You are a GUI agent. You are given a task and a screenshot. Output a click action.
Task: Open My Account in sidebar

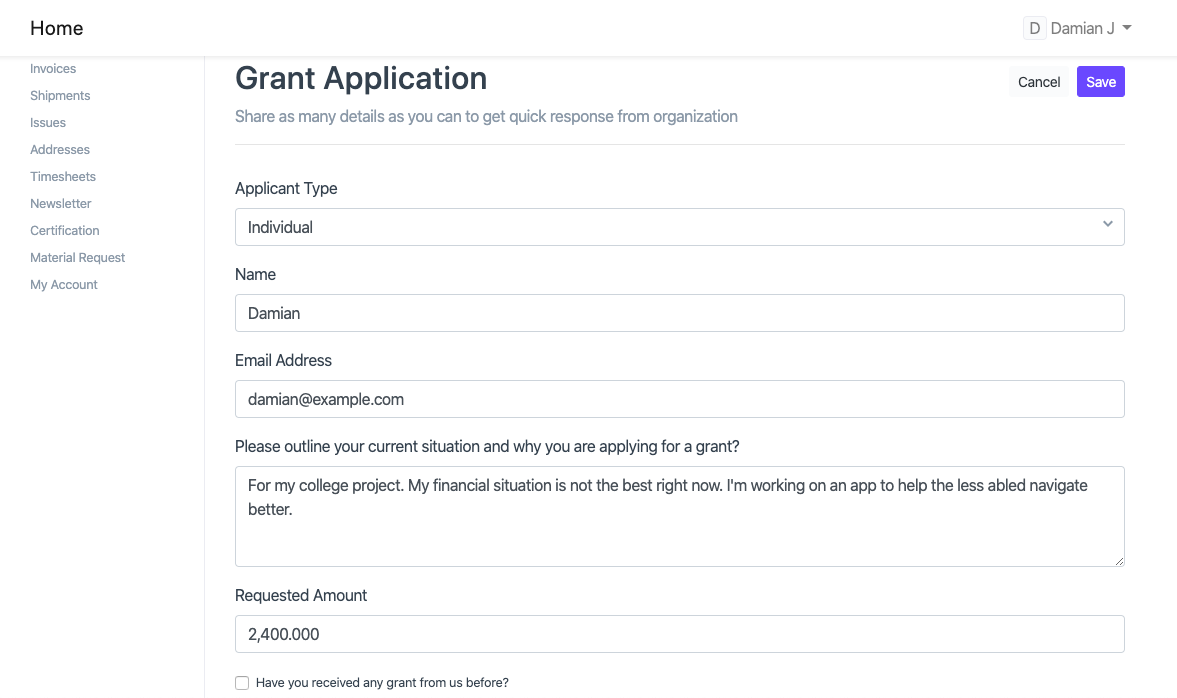coord(64,285)
